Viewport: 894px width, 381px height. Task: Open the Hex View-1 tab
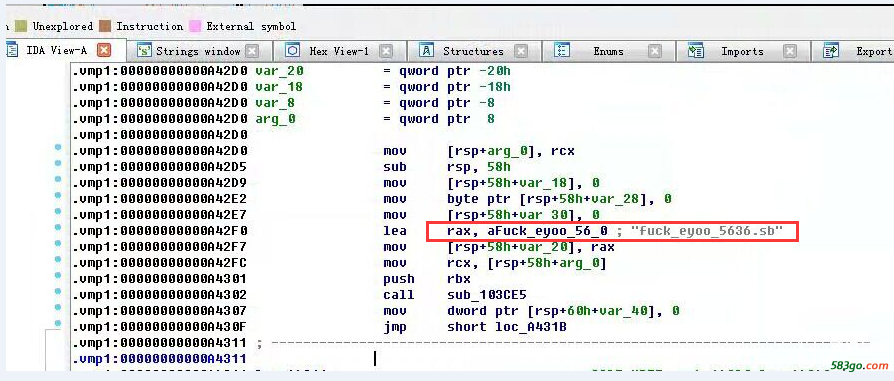339,51
